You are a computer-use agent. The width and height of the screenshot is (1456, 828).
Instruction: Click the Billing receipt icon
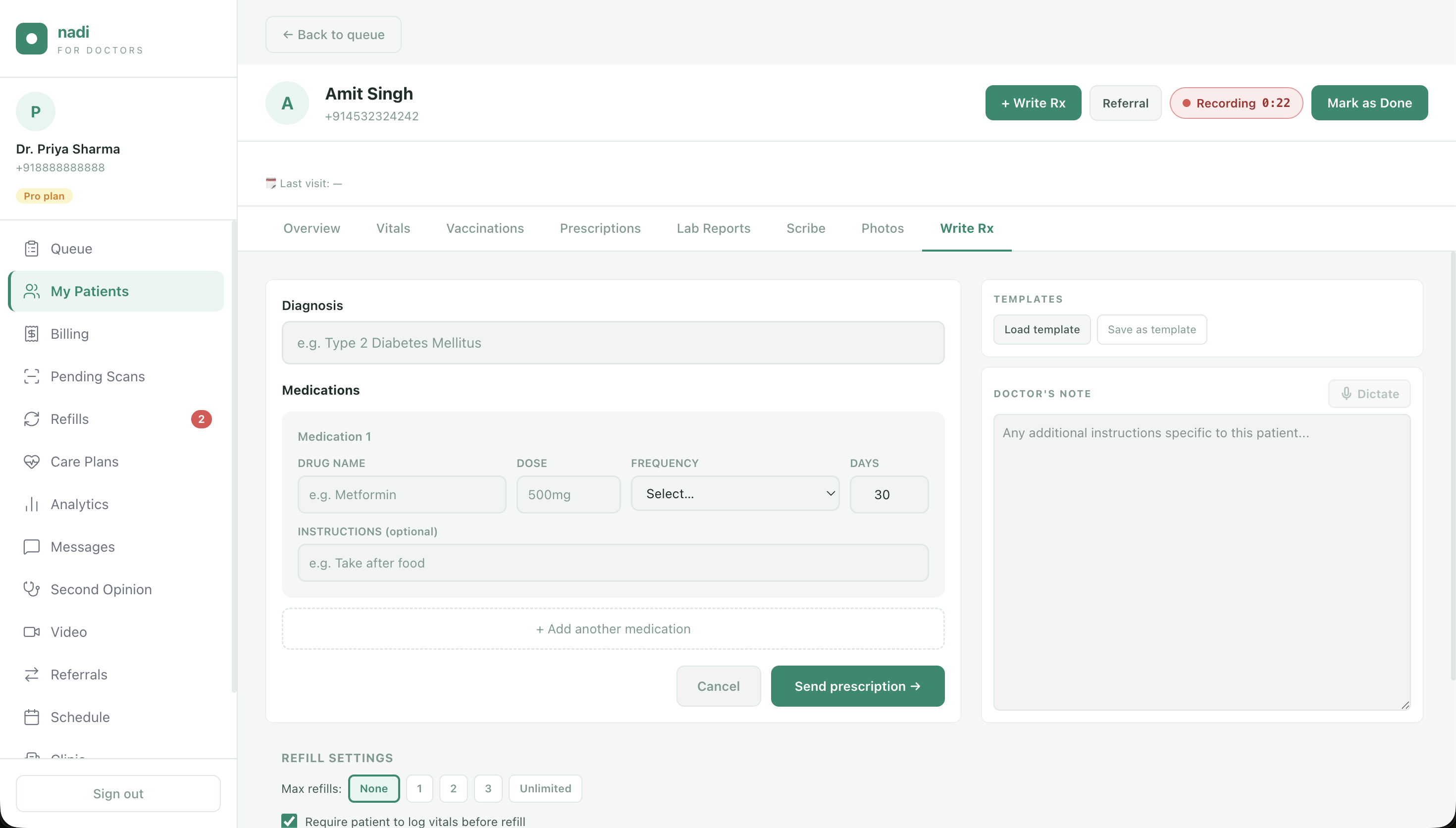pyautogui.click(x=32, y=334)
